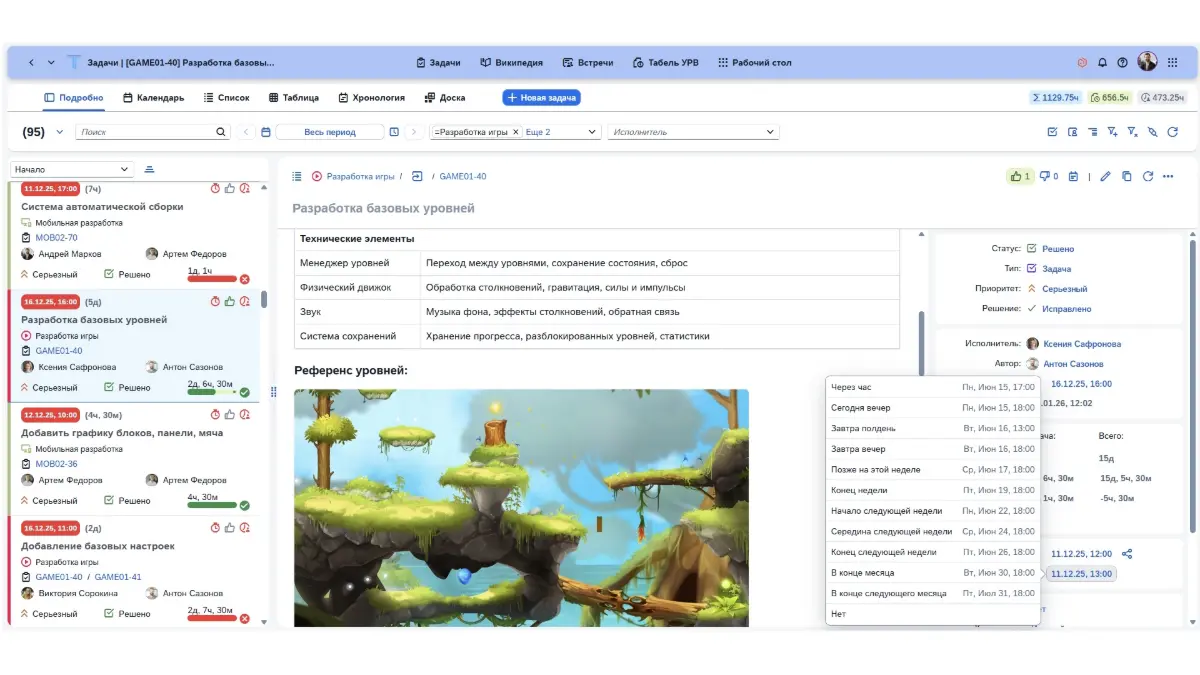Open the calendar icon next to the period field

coord(266,132)
